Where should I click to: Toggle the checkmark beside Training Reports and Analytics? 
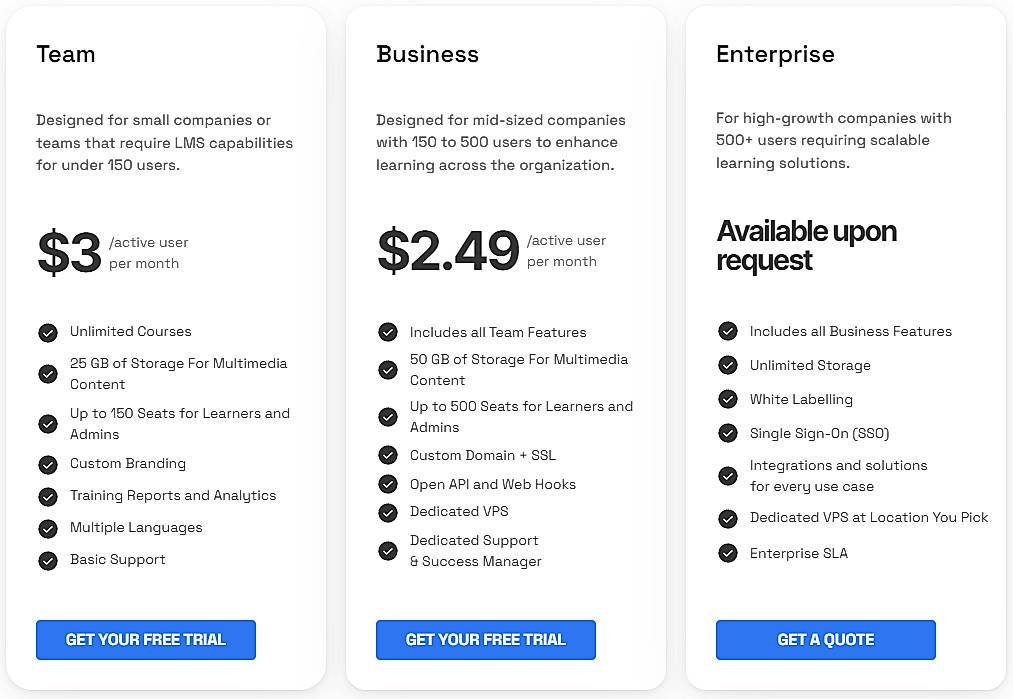point(48,495)
